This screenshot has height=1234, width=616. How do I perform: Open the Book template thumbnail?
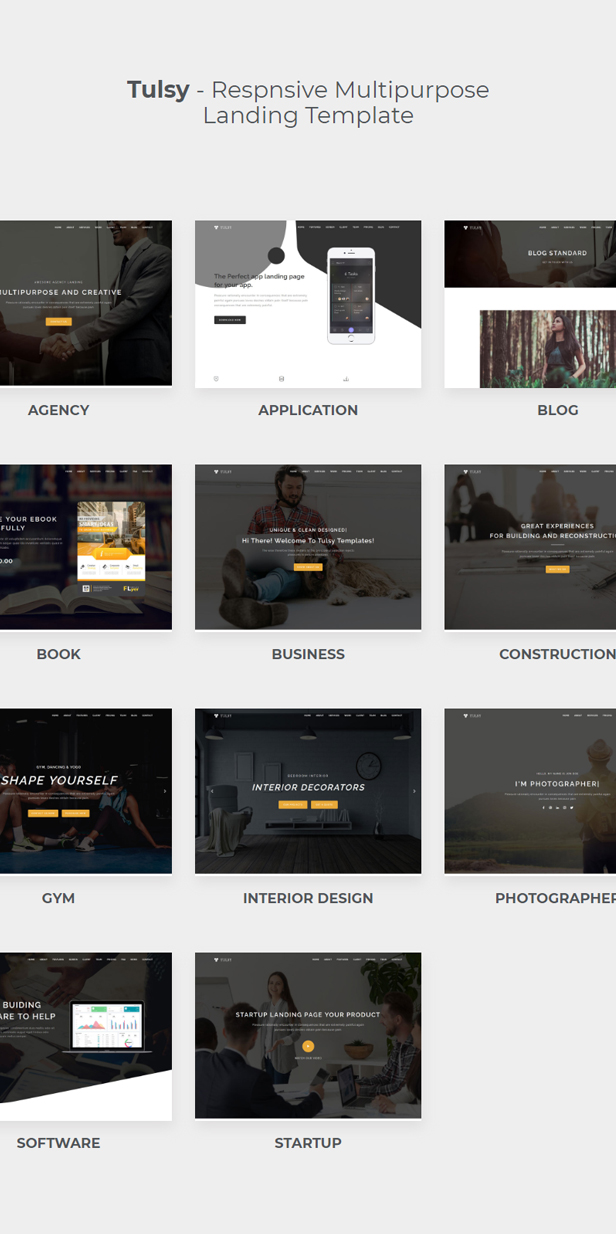click(86, 547)
